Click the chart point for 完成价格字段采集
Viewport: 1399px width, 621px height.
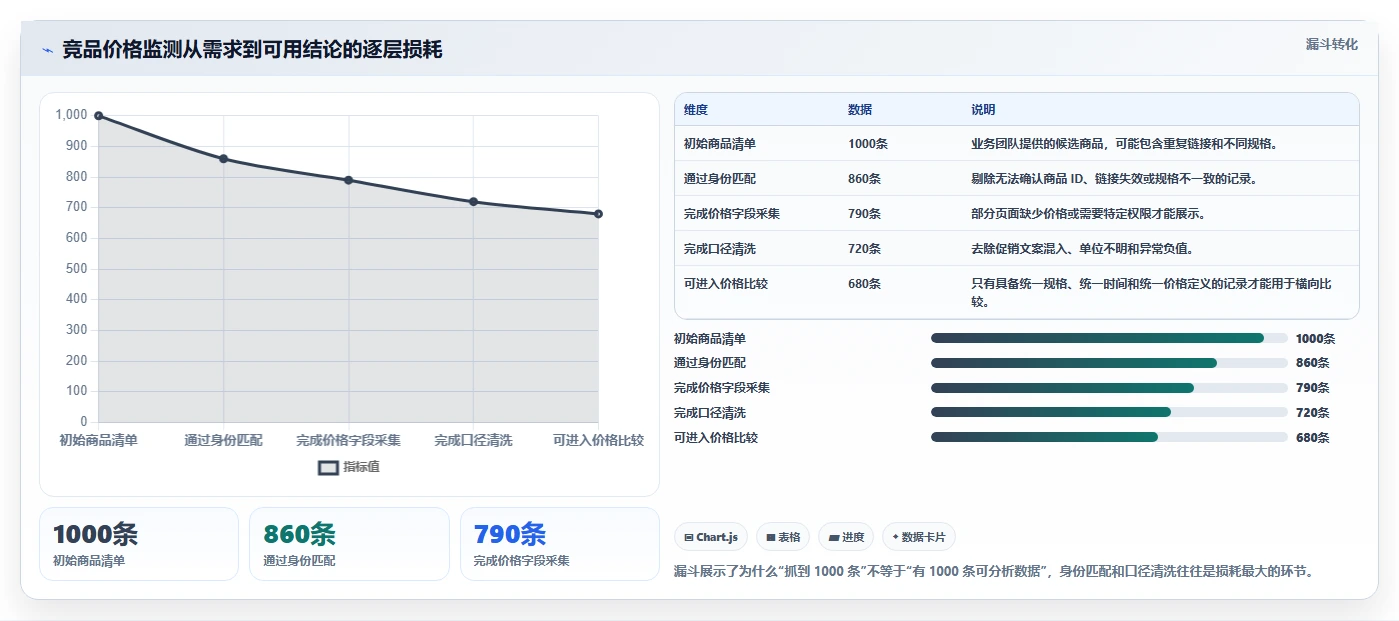348,180
